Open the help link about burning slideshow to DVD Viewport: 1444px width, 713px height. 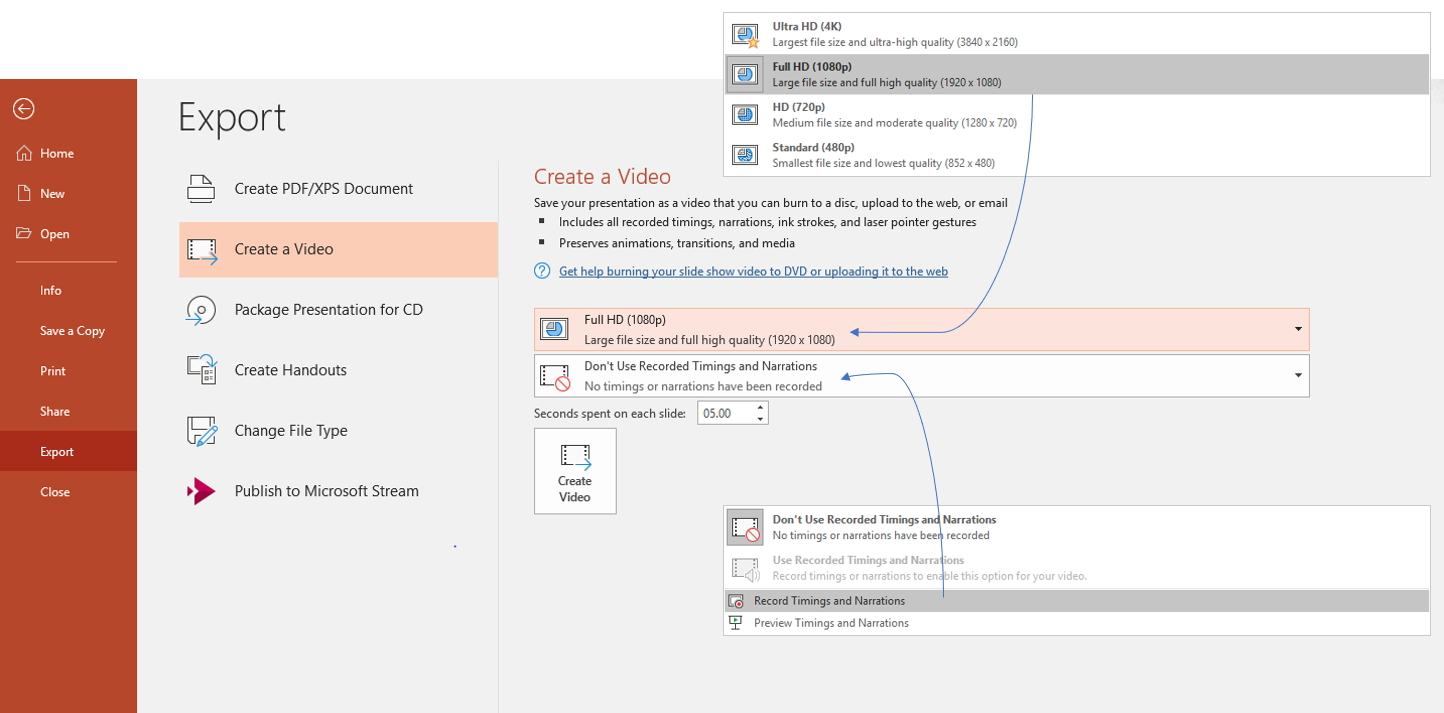(753, 271)
